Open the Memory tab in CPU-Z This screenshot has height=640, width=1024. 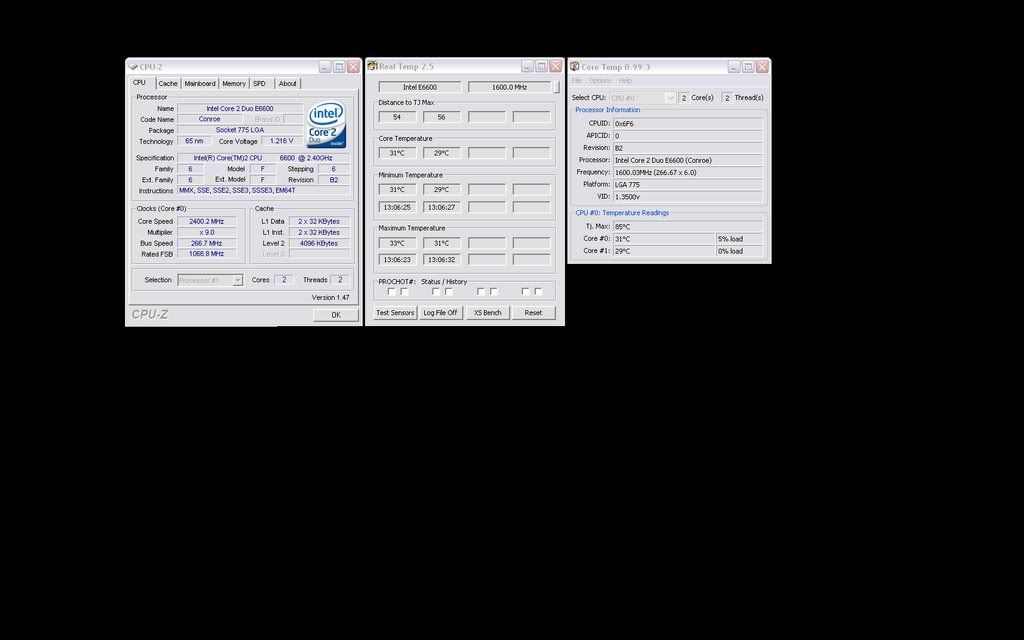coord(234,84)
